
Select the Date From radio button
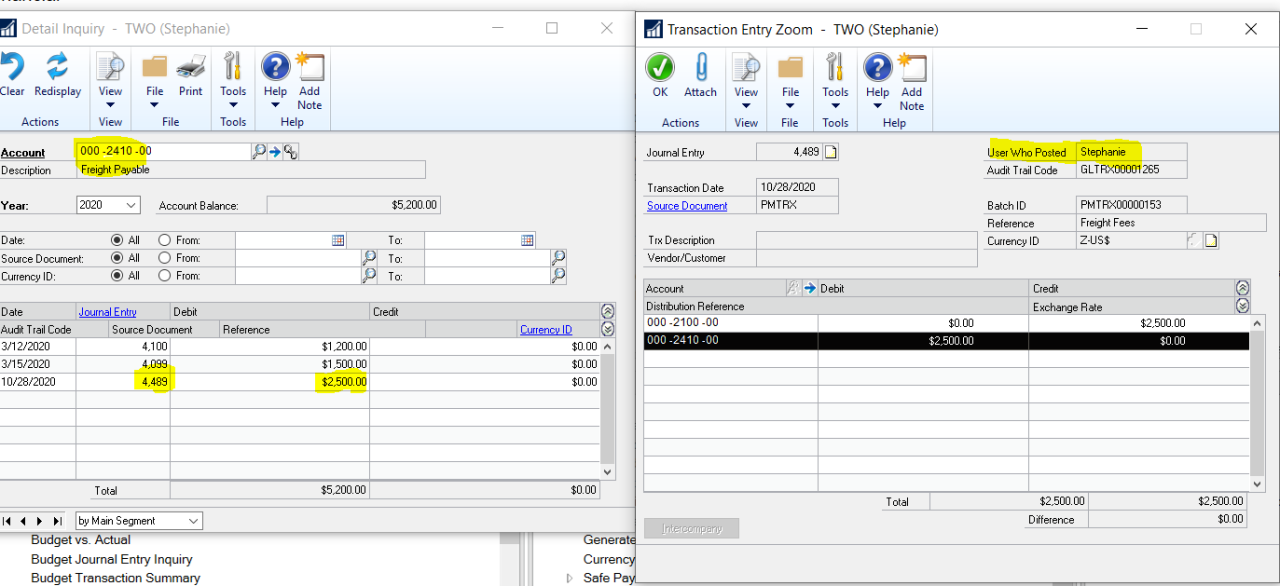coord(165,241)
